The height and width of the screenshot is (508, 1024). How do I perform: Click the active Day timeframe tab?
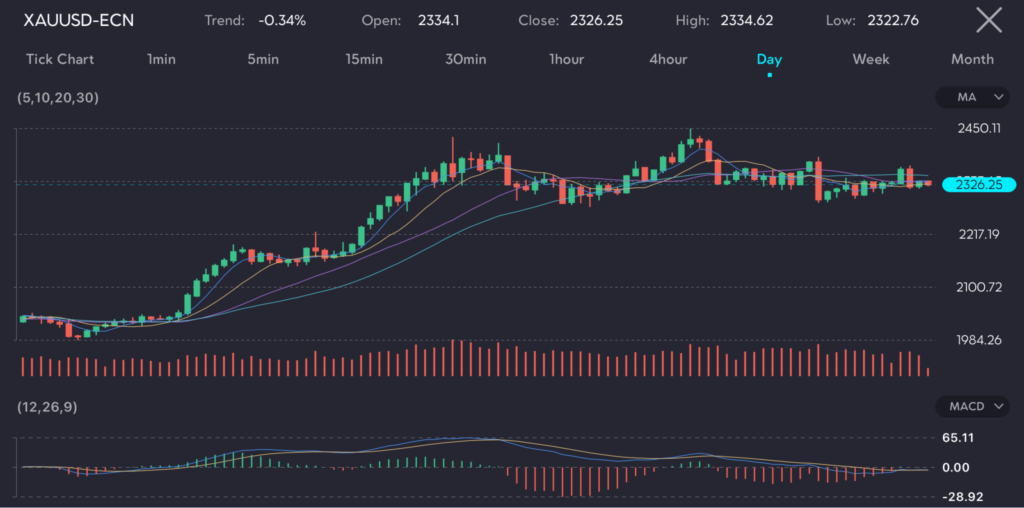[769, 59]
